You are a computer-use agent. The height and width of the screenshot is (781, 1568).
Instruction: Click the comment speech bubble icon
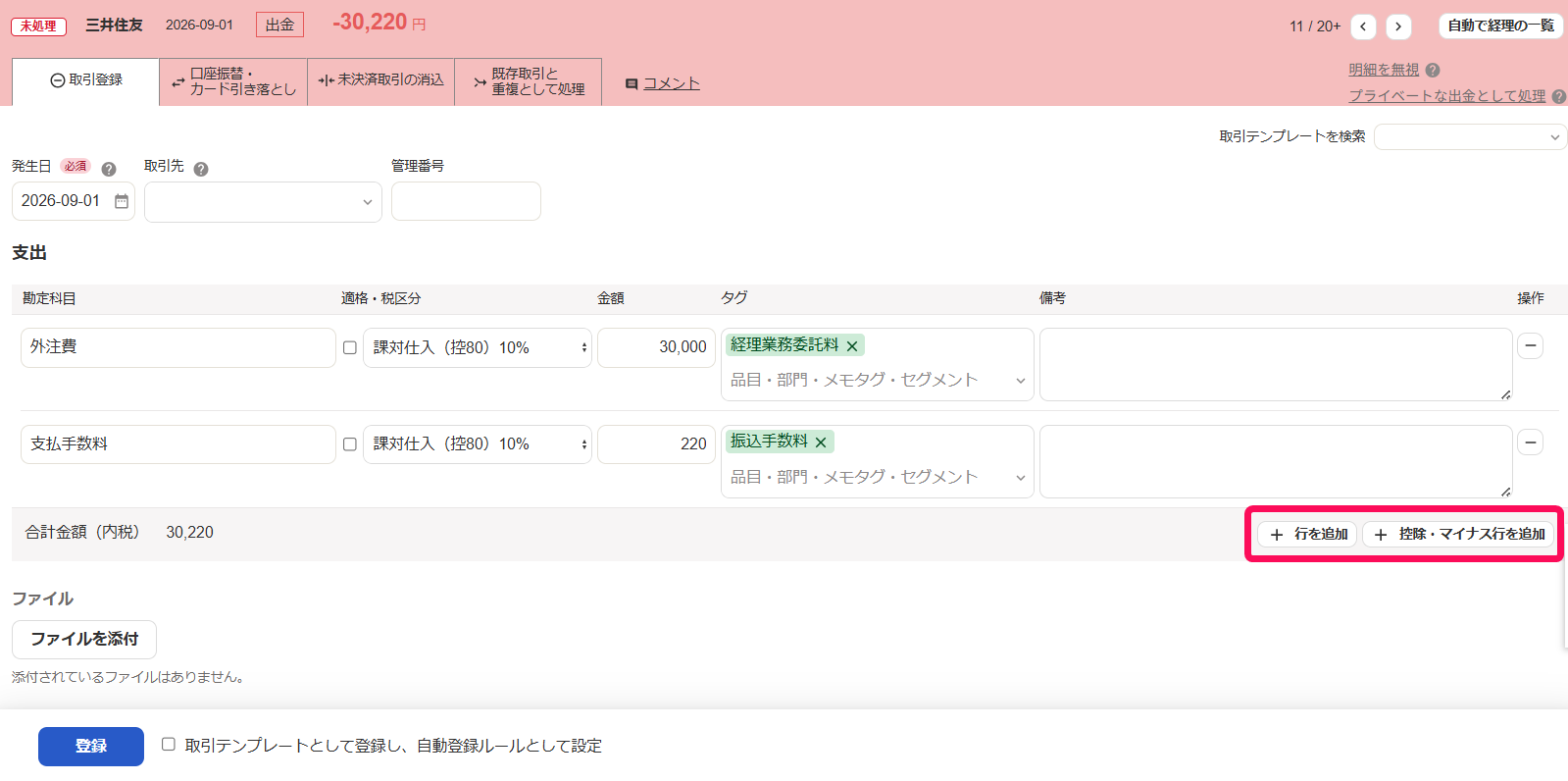pyautogui.click(x=632, y=84)
